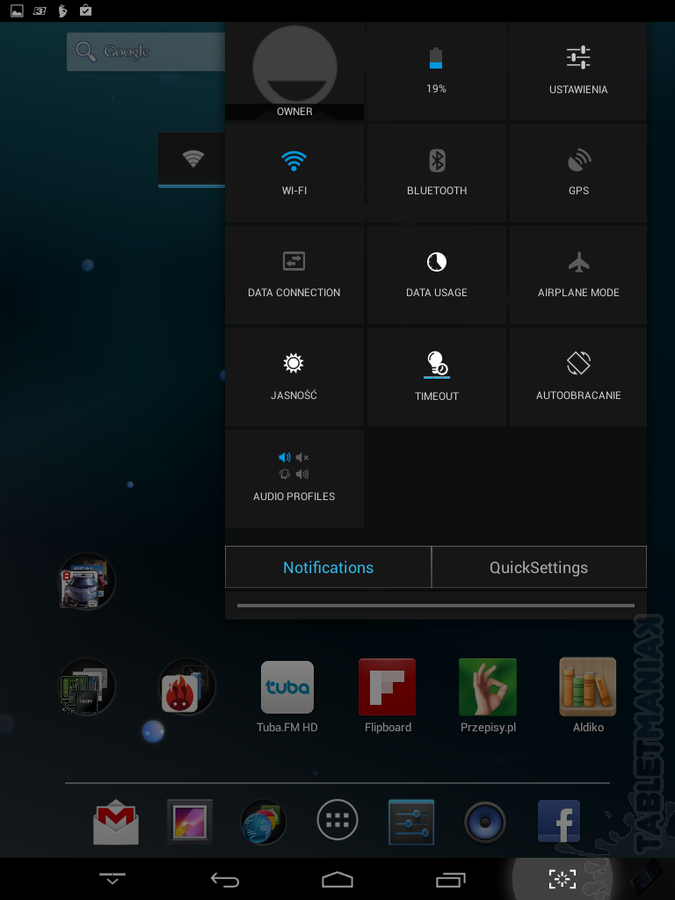The image size is (675, 900).
Task: Tap the Google search bar
Action: tap(146, 52)
